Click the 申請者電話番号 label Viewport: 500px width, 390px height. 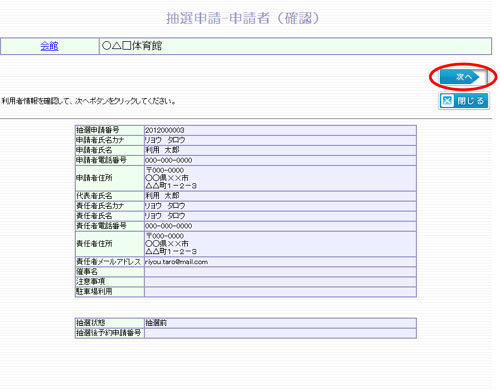pyautogui.click(x=101, y=160)
